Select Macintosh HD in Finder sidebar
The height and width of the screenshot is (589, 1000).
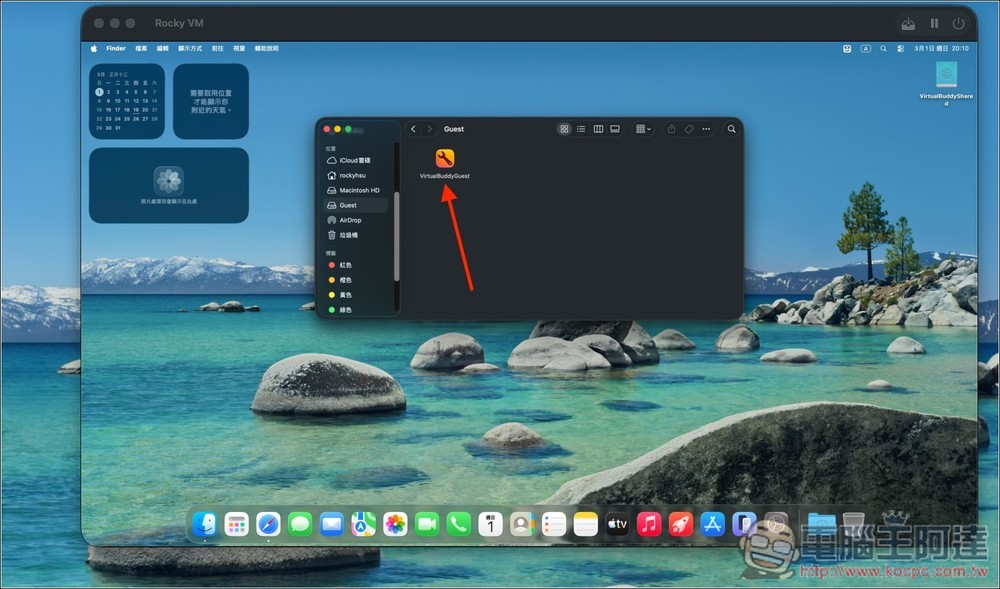point(356,190)
